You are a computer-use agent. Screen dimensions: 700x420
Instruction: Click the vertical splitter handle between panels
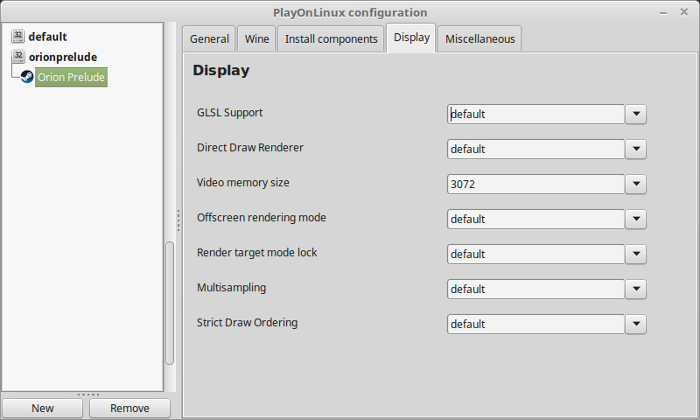point(178,220)
